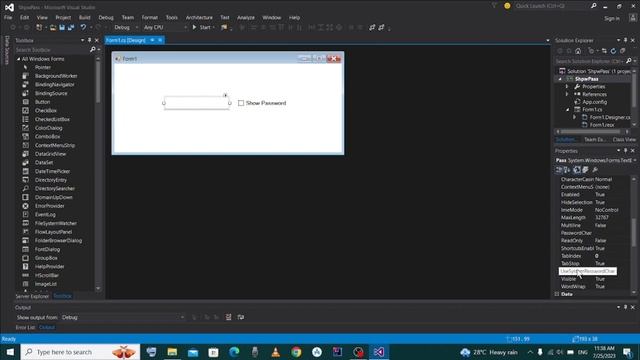Start debugging with the Start button

click(202, 27)
